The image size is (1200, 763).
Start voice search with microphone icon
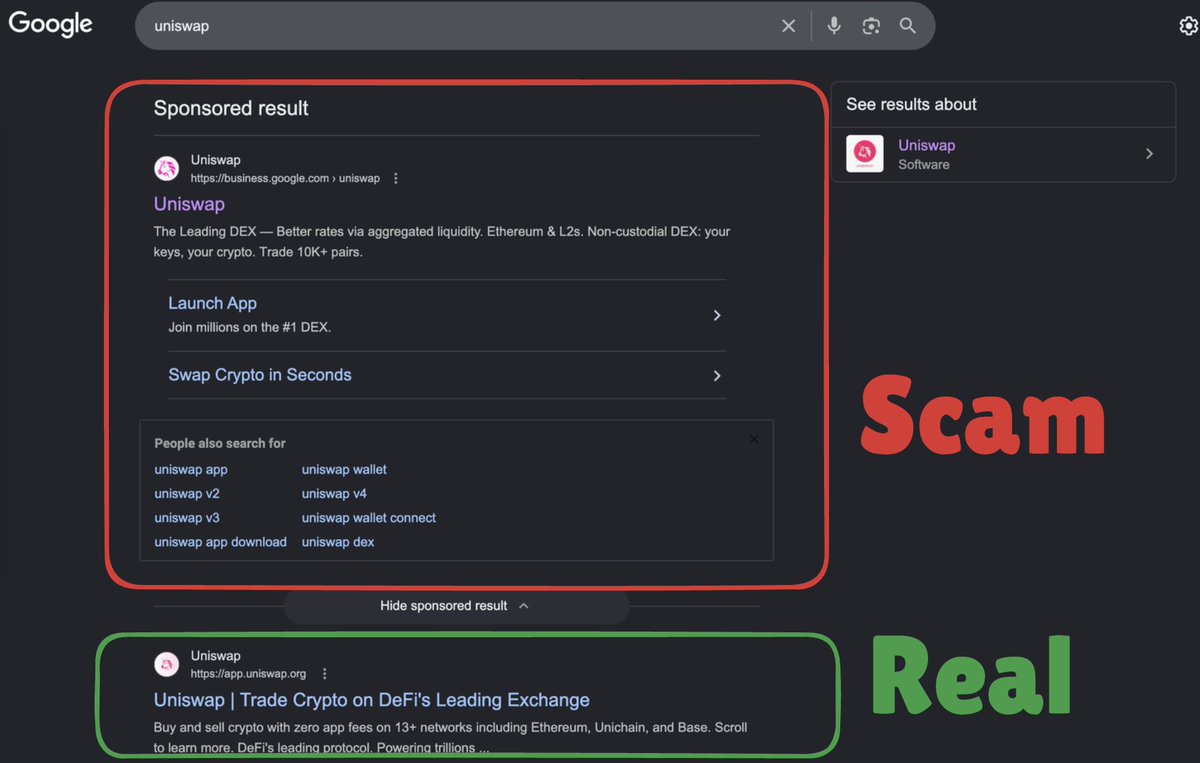point(834,26)
